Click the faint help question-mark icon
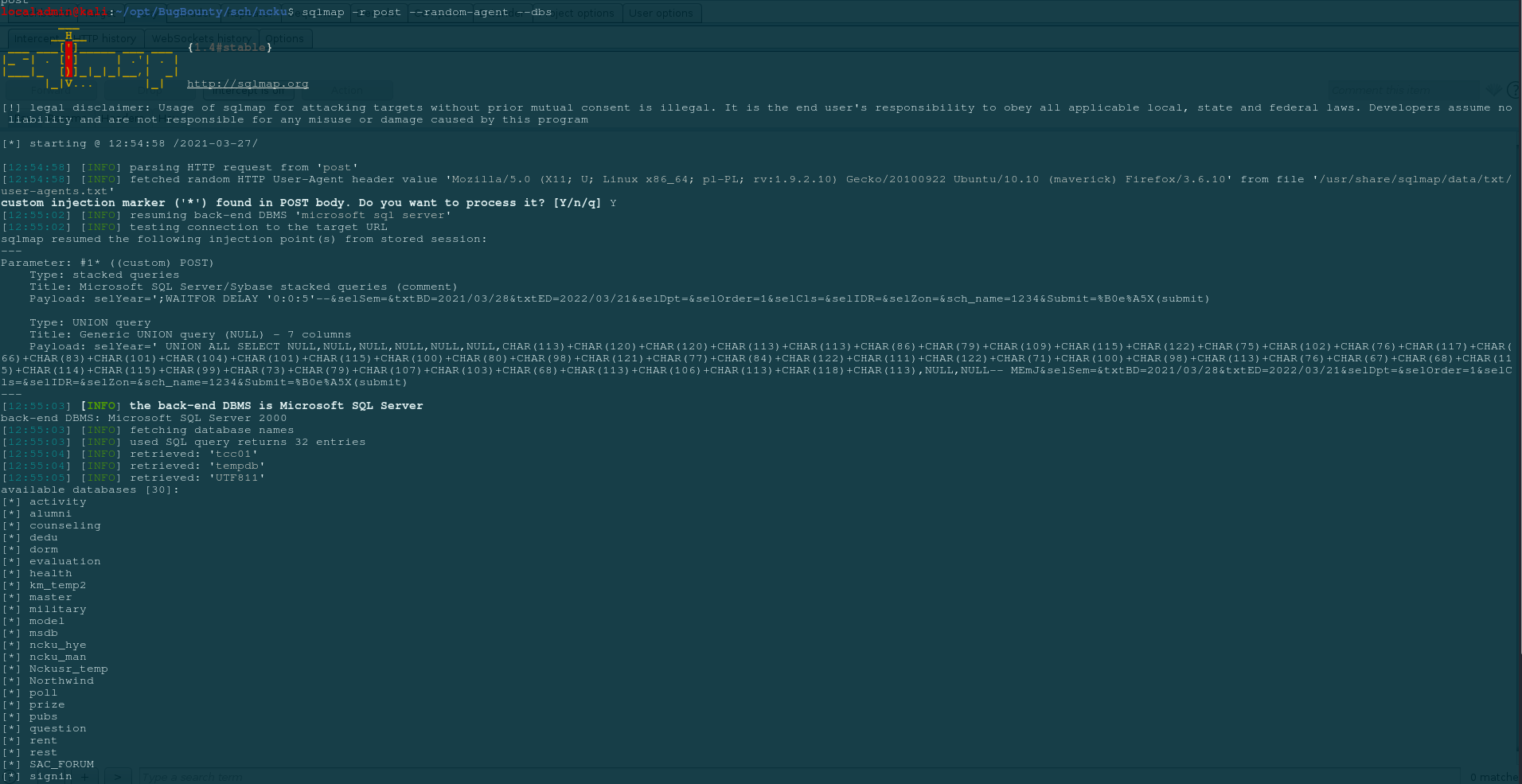 coord(1514,91)
